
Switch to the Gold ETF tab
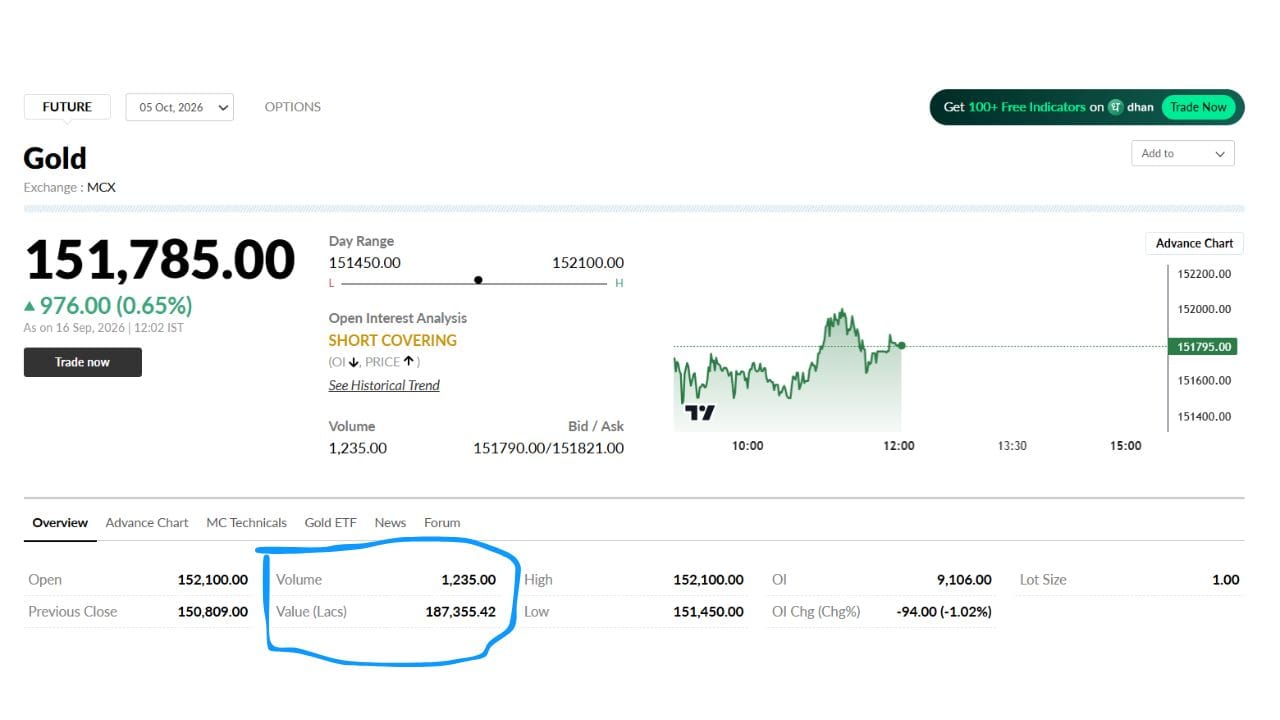330,522
